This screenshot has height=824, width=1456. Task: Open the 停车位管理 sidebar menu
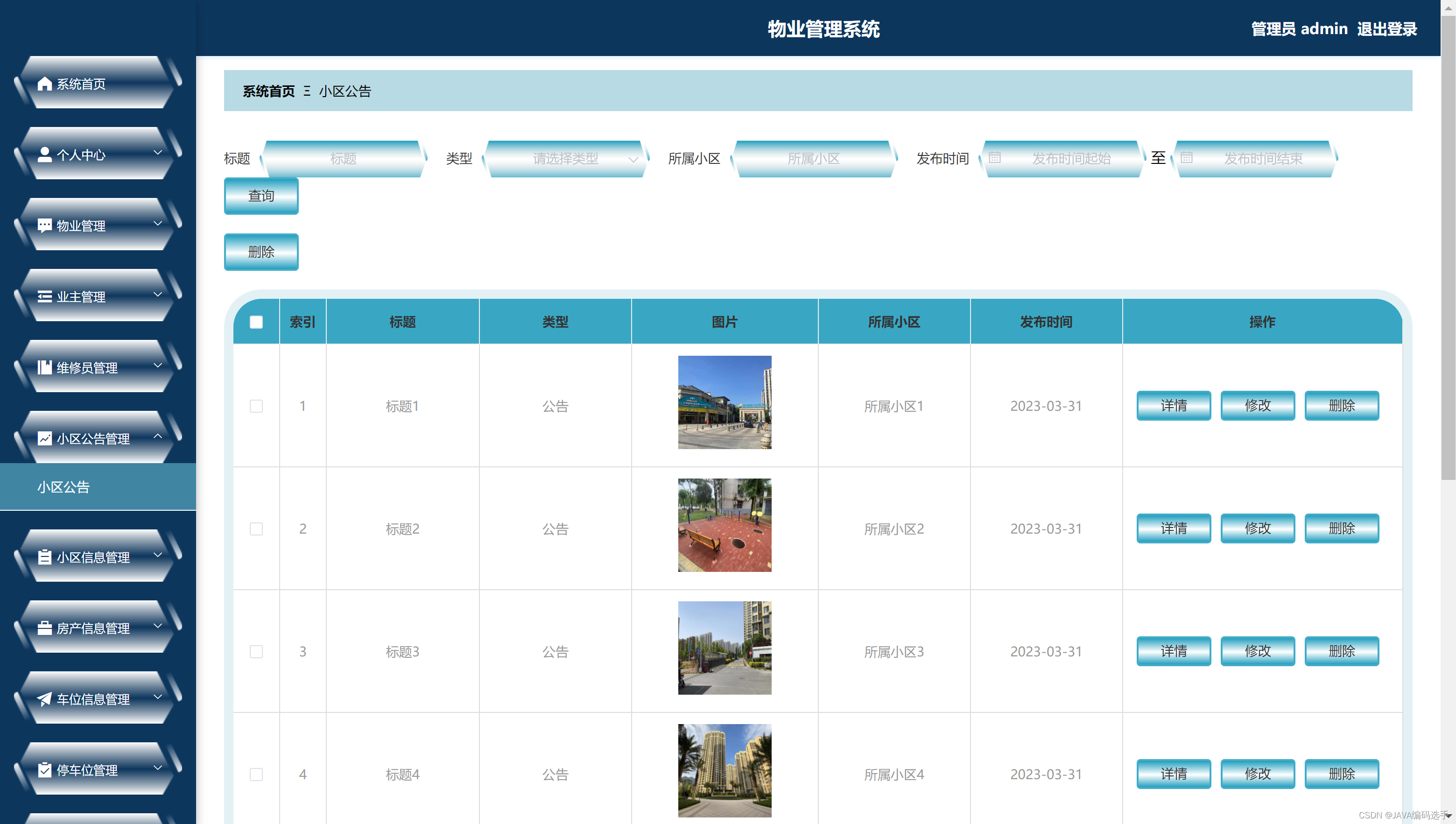88,770
